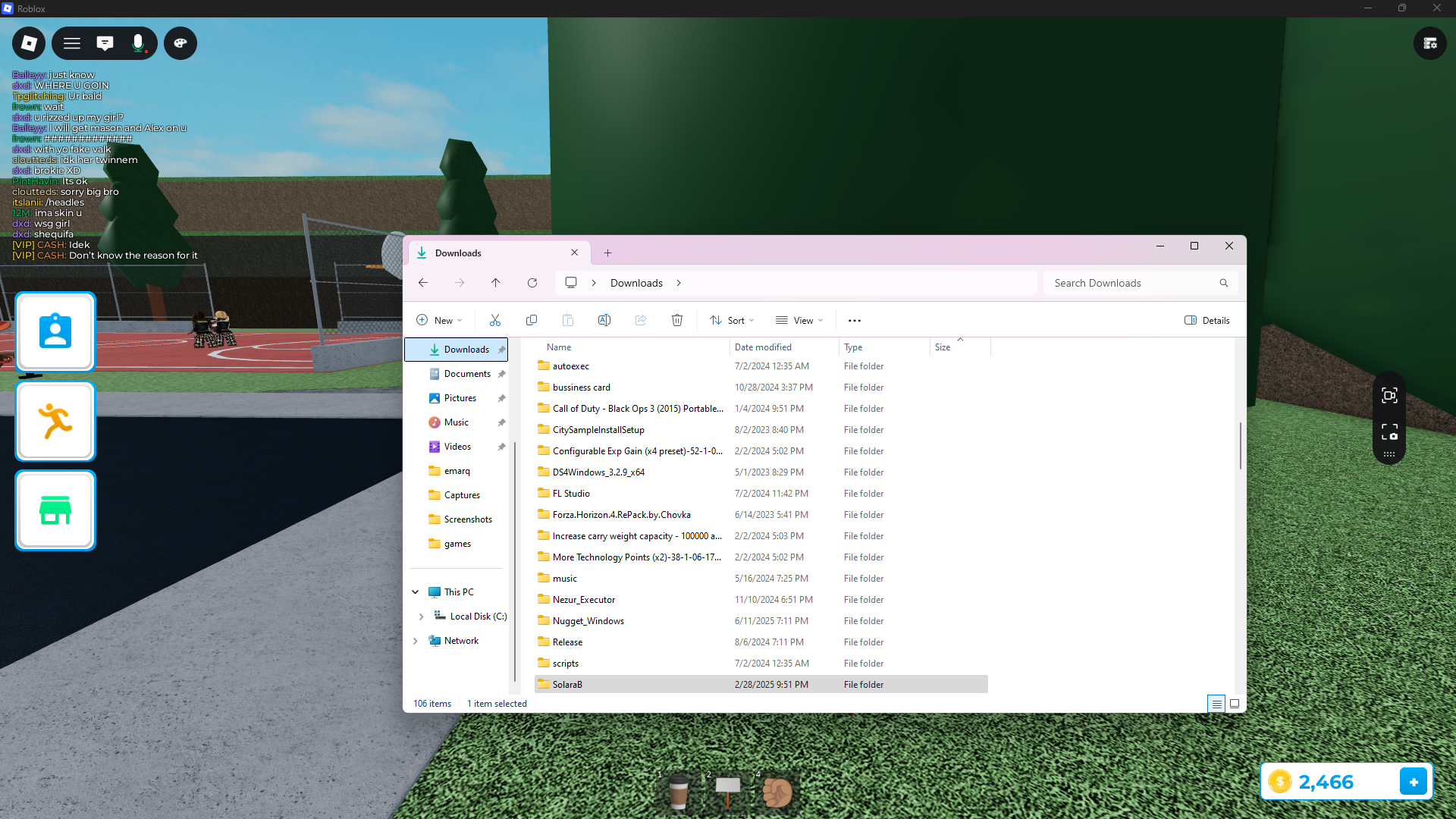Image resolution: width=1456 pixels, height=819 pixels.
Task: Copy the selected item
Action: [532, 320]
